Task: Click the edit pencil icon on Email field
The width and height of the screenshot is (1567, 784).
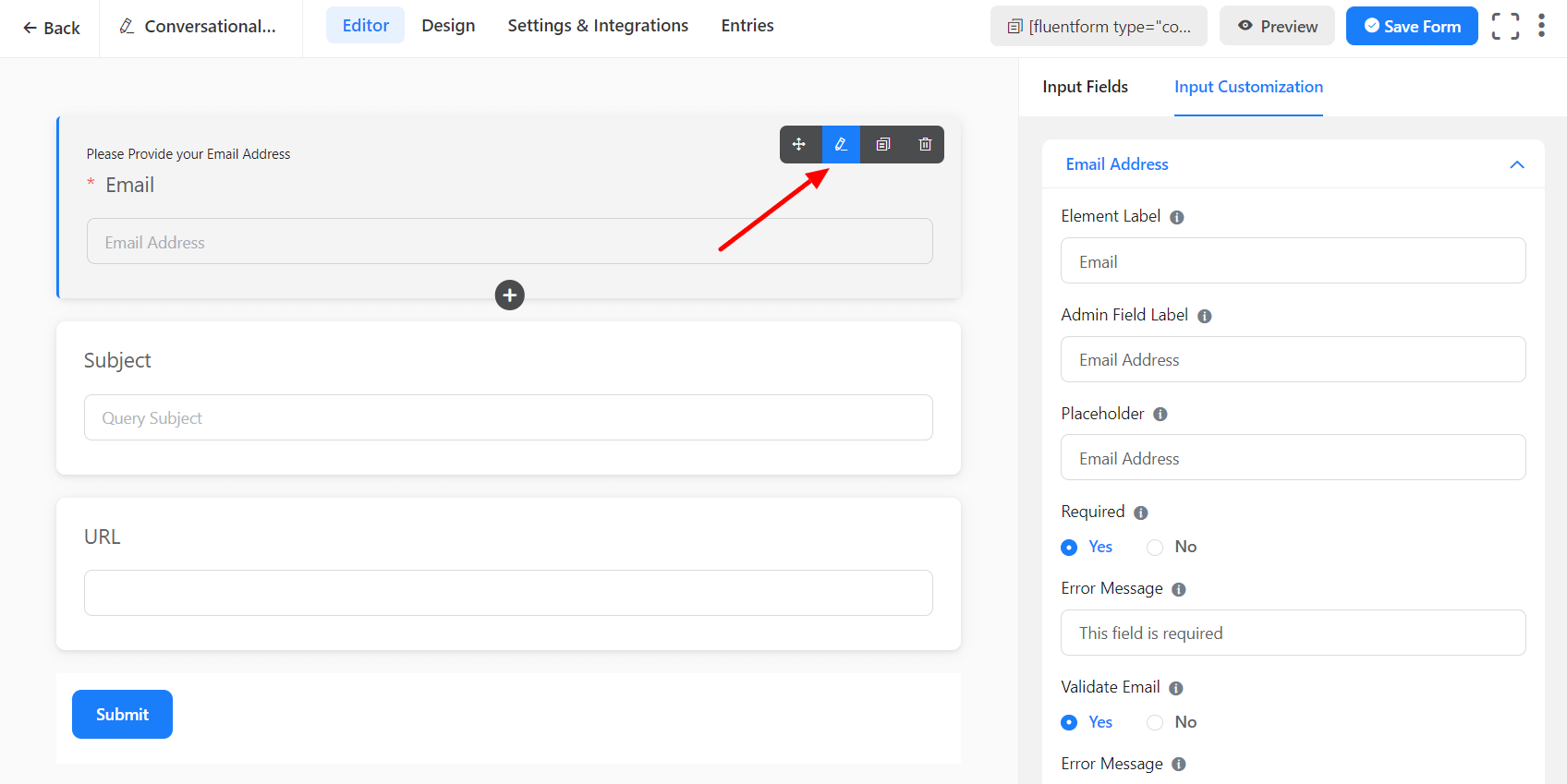Action: (841, 145)
